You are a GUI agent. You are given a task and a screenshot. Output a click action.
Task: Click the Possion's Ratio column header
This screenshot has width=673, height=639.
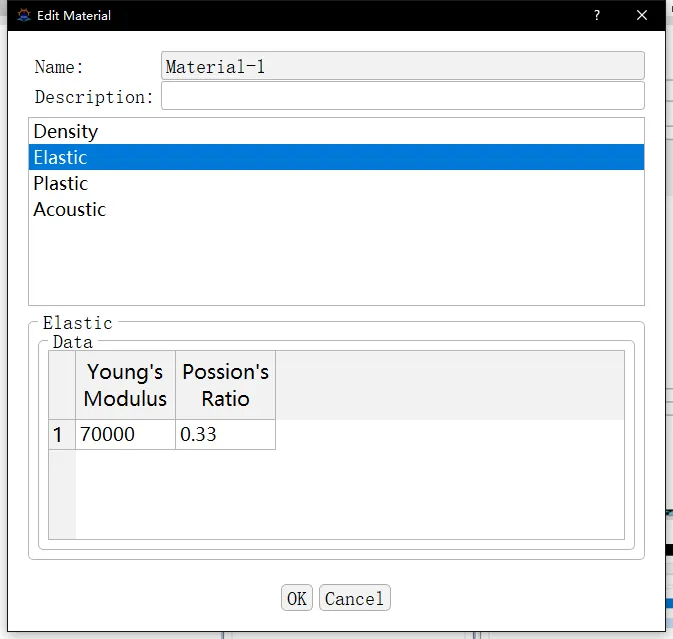pos(225,385)
